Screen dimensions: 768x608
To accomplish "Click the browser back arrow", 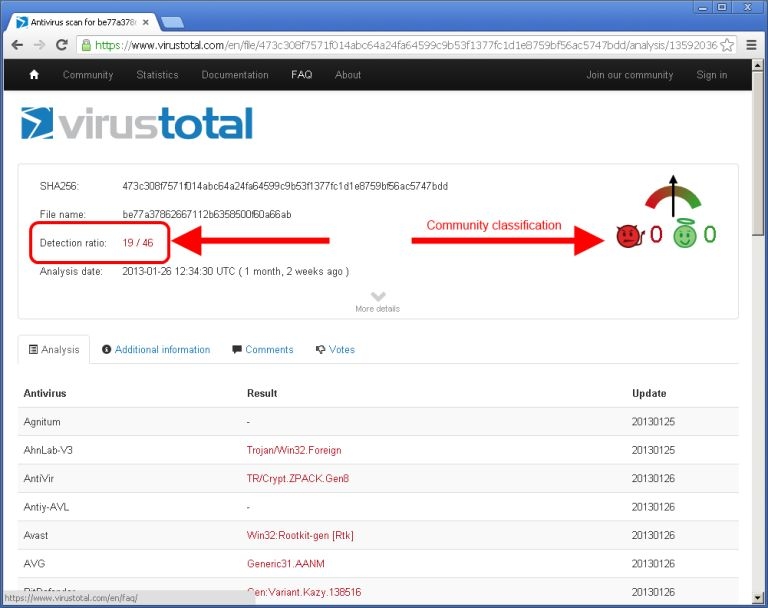I will pos(17,45).
